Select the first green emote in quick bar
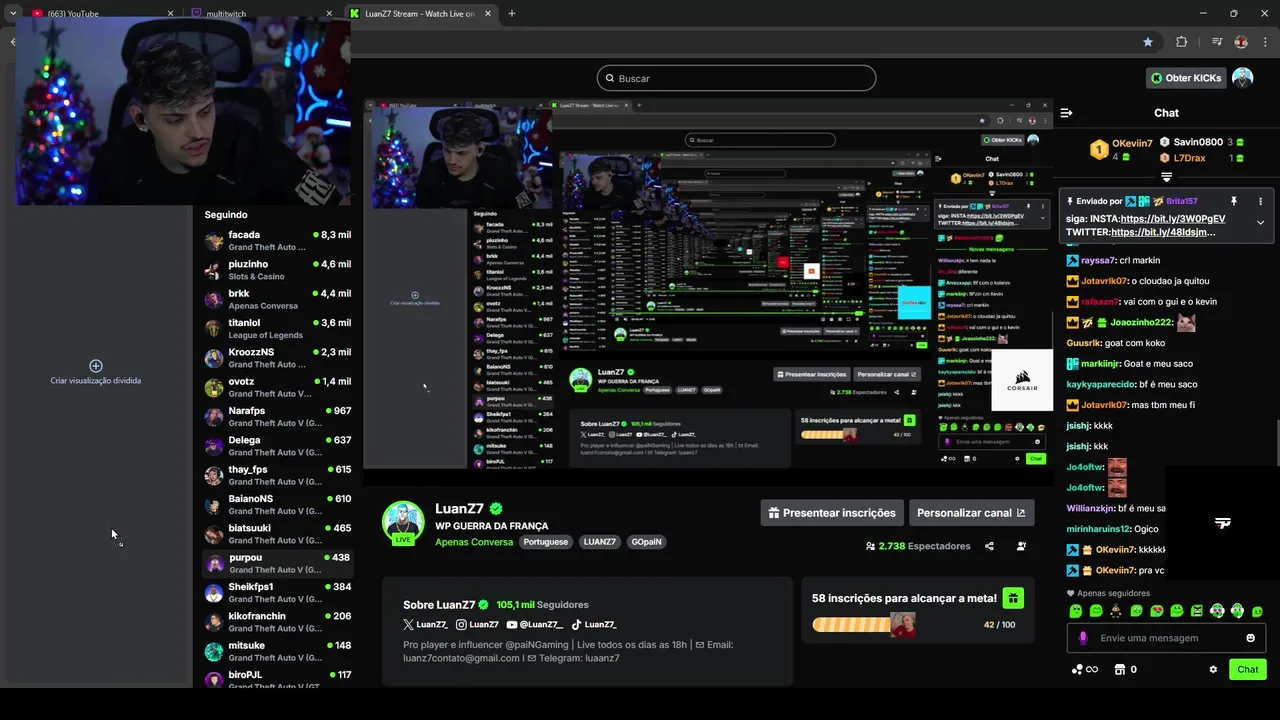Image resolution: width=1280 pixels, height=720 pixels. click(x=1076, y=611)
